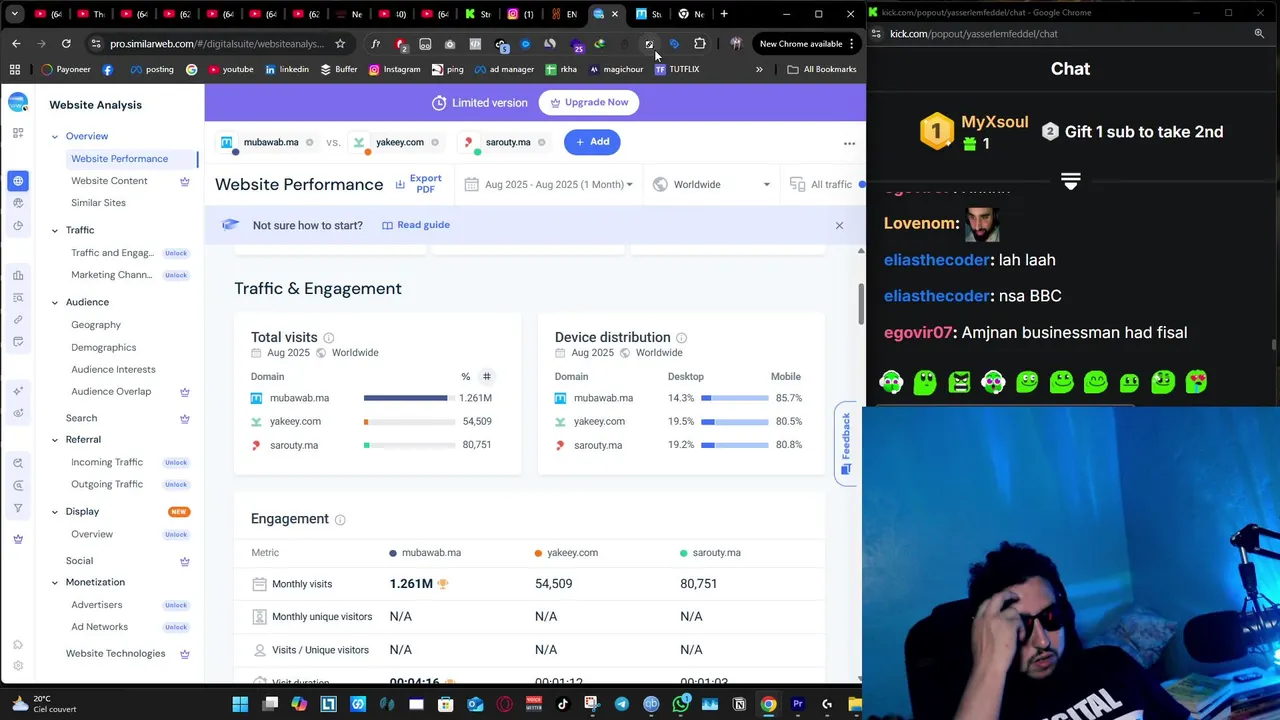The height and width of the screenshot is (720, 1280).
Task: Click info icon beside Device distribution
Action: coord(681,338)
